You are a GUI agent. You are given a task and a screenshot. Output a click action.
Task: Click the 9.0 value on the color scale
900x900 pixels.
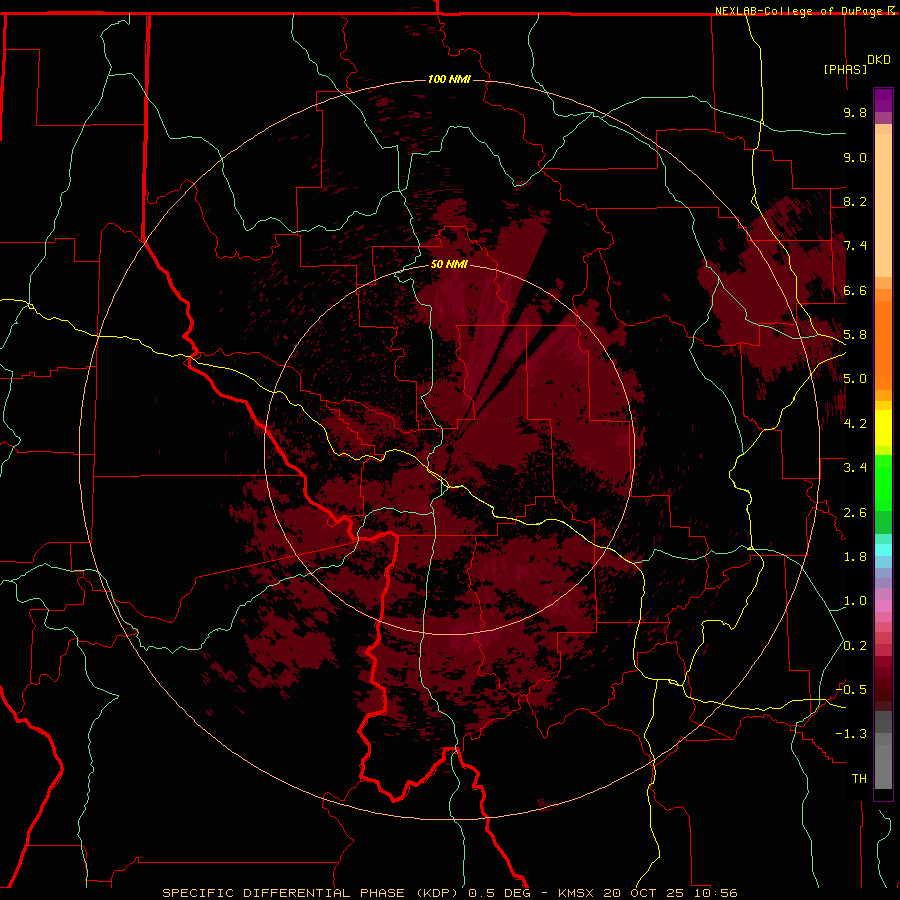[x=855, y=157]
